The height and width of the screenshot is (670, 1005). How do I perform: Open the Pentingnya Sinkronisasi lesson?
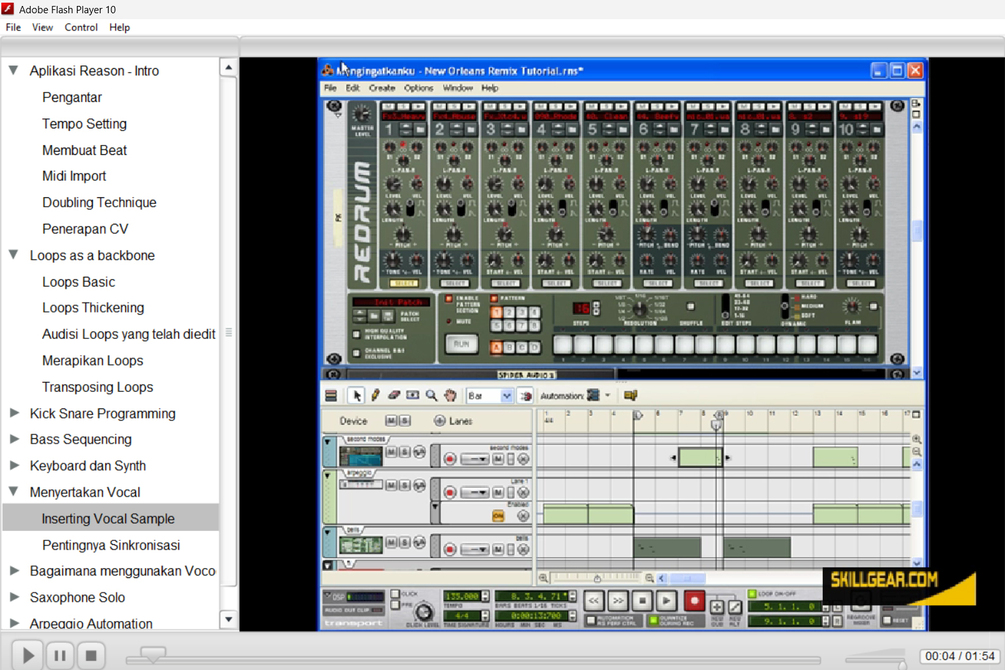[111, 545]
